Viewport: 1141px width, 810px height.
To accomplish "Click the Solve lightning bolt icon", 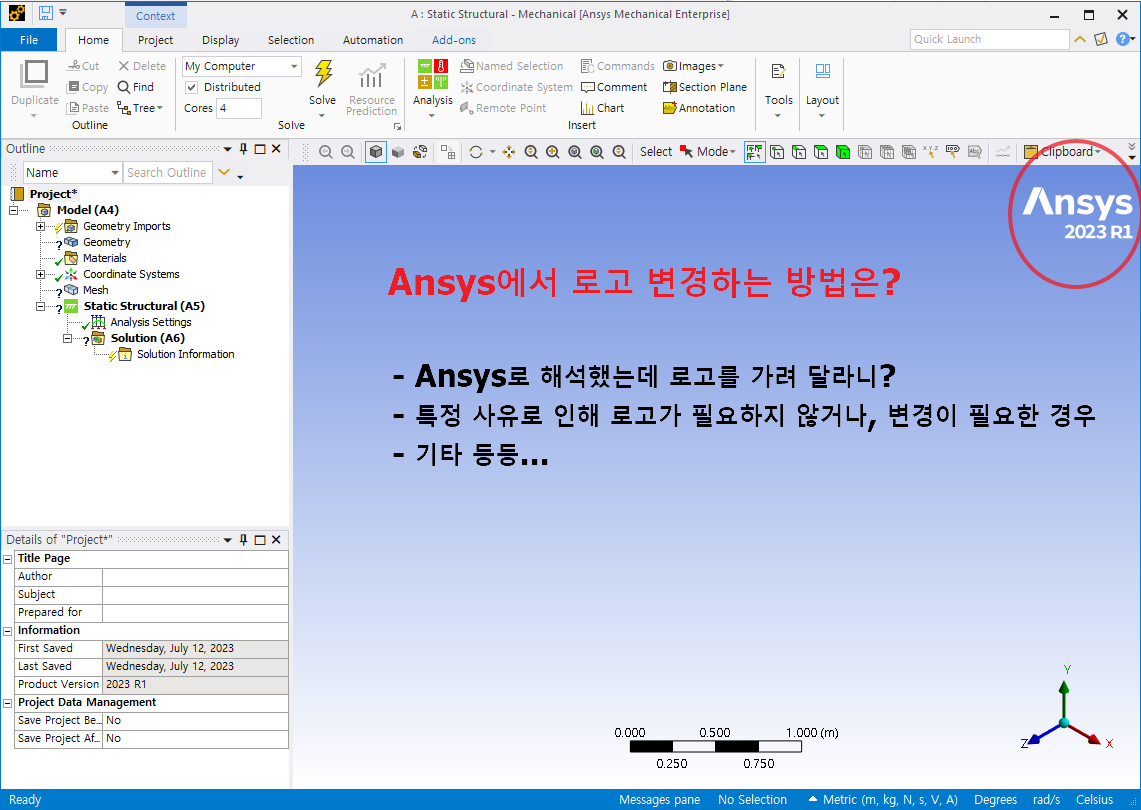I will pos(322,74).
